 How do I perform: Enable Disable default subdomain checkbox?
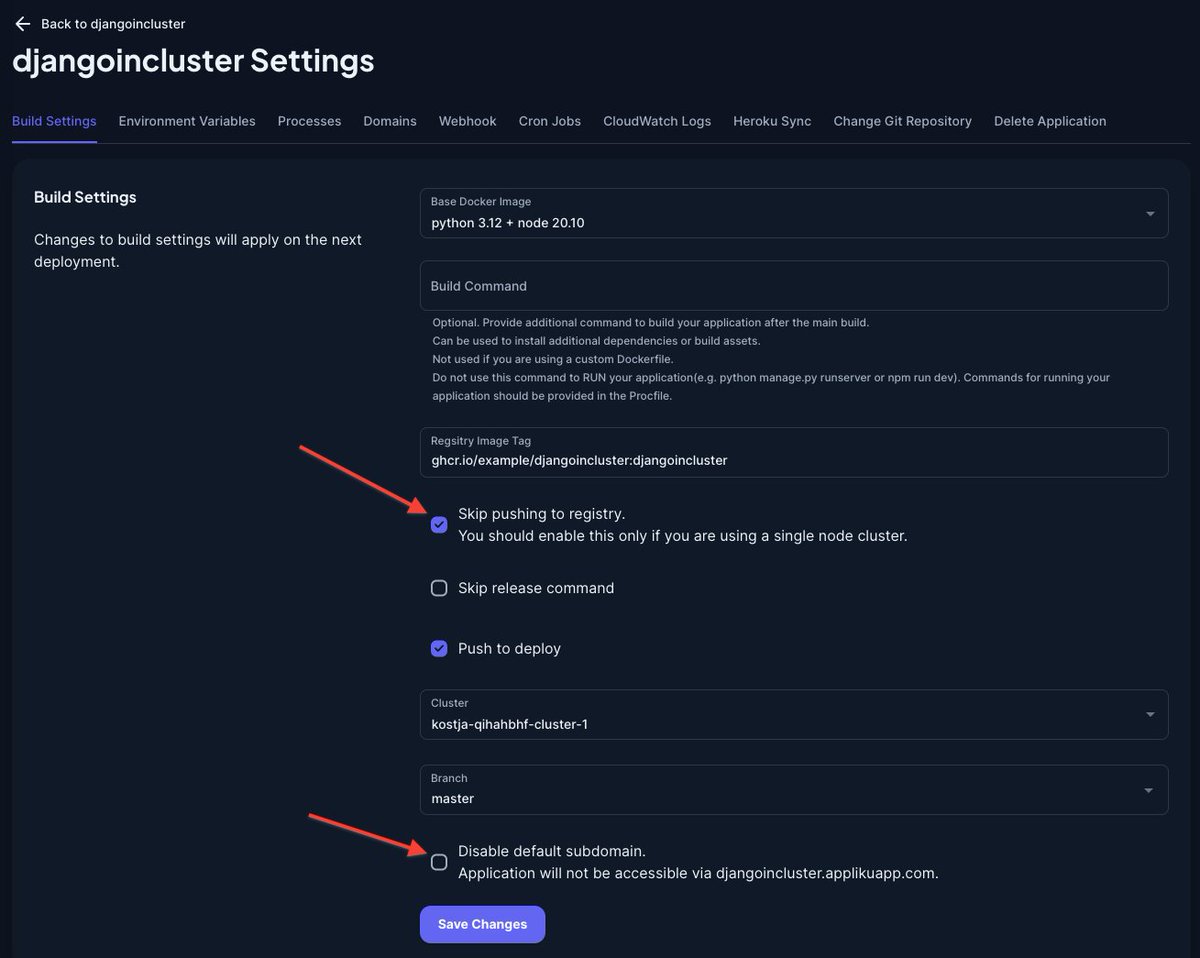click(x=439, y=862)
